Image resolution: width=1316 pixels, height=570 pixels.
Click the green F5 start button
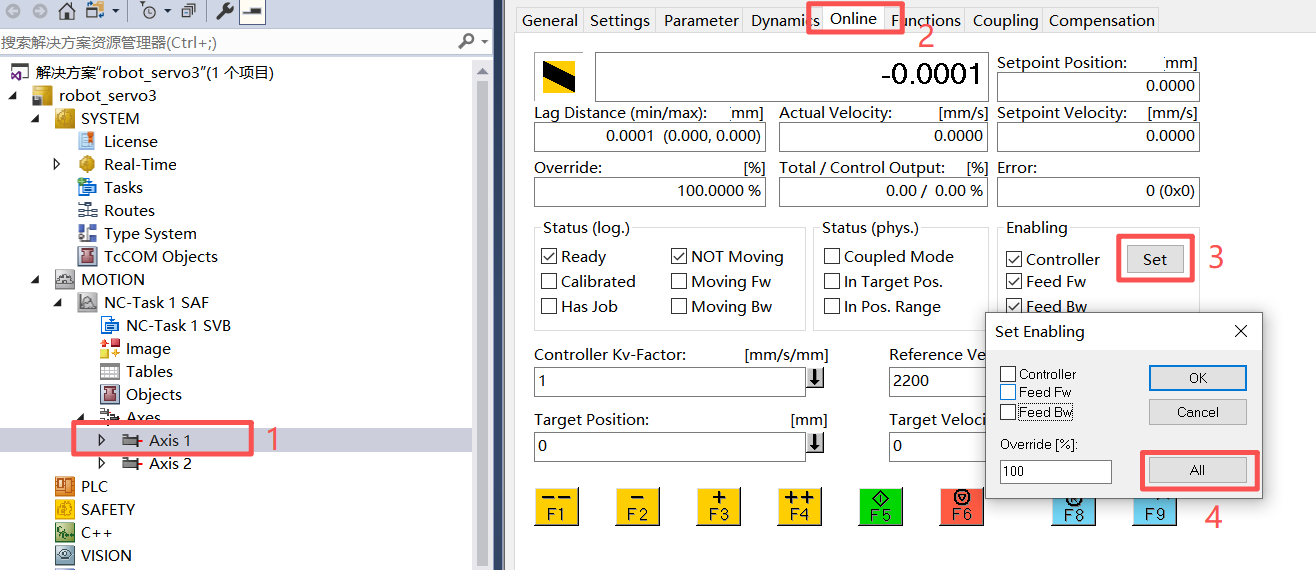pos(879,507)
